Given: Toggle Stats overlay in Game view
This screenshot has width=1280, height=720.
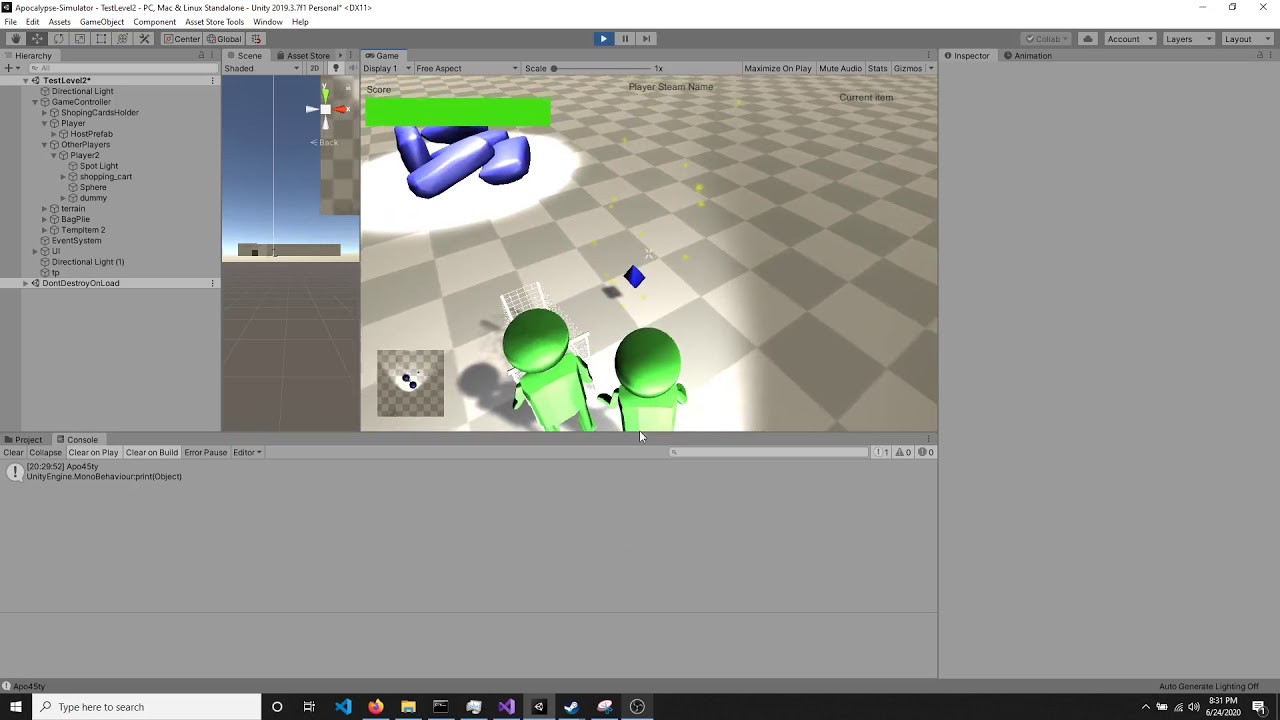Looking at the screenshot, I should point(878,68).
